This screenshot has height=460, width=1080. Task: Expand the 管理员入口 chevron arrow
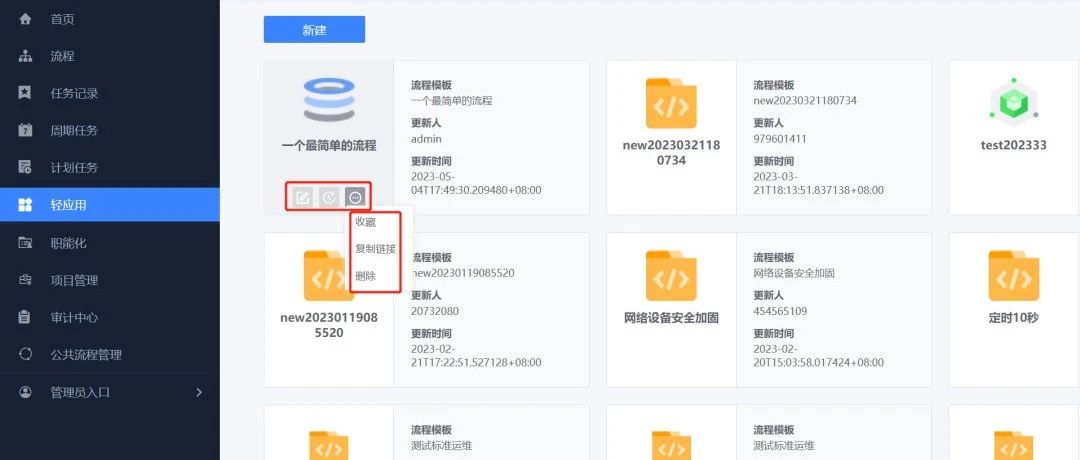click(199, 393)
